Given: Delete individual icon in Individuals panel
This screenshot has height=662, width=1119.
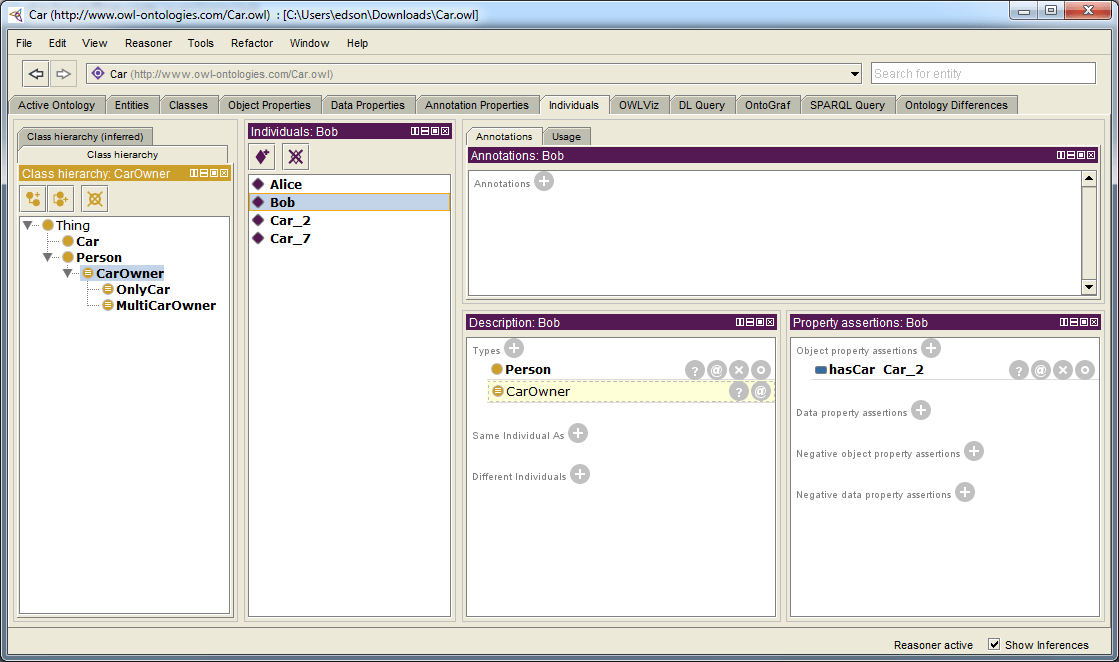Looking at the screenshot, I should (295, 156).
